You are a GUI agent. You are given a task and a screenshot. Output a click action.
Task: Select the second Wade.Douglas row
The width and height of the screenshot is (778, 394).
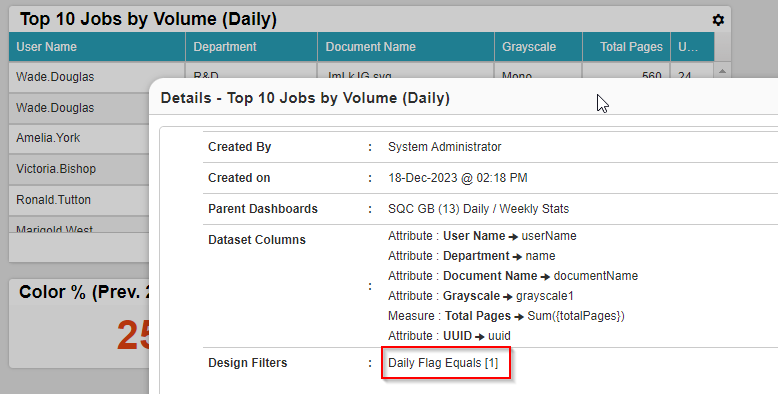(x=79, y=108)
